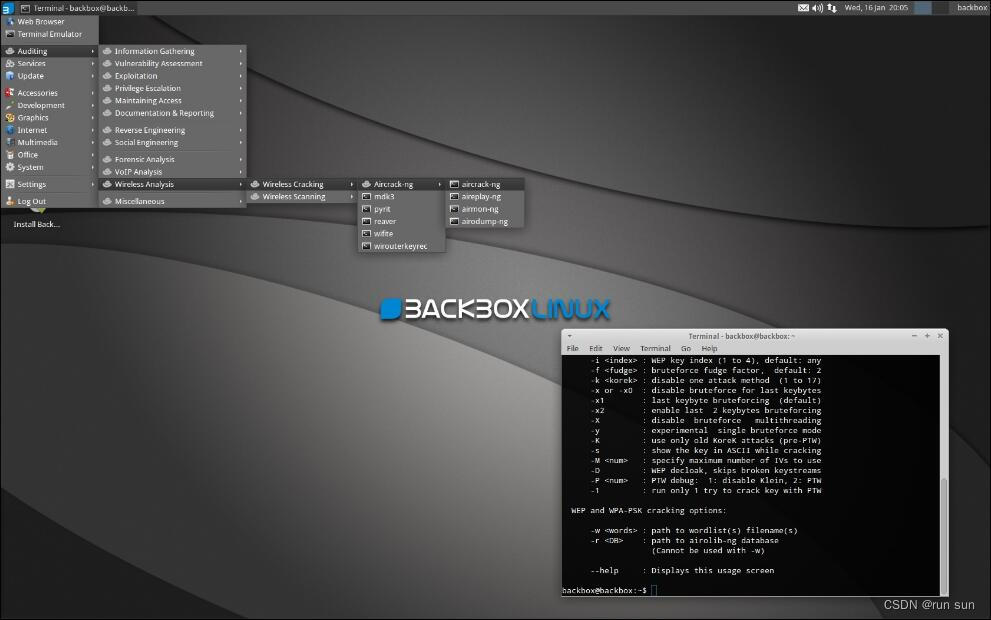The height and width of the screenshot is (620, 991).
Task: Open the View menu in Terminal
Action: (x=621, y=348)
